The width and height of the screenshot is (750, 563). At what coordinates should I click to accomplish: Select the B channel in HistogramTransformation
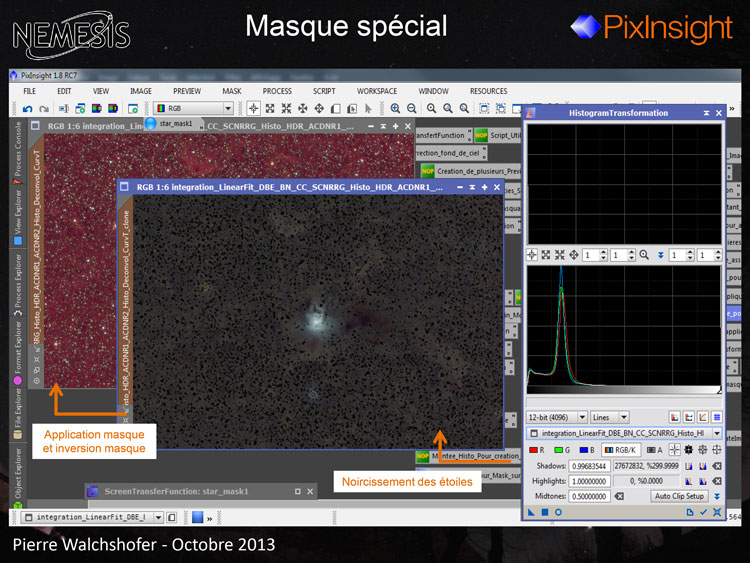point(587,450)
